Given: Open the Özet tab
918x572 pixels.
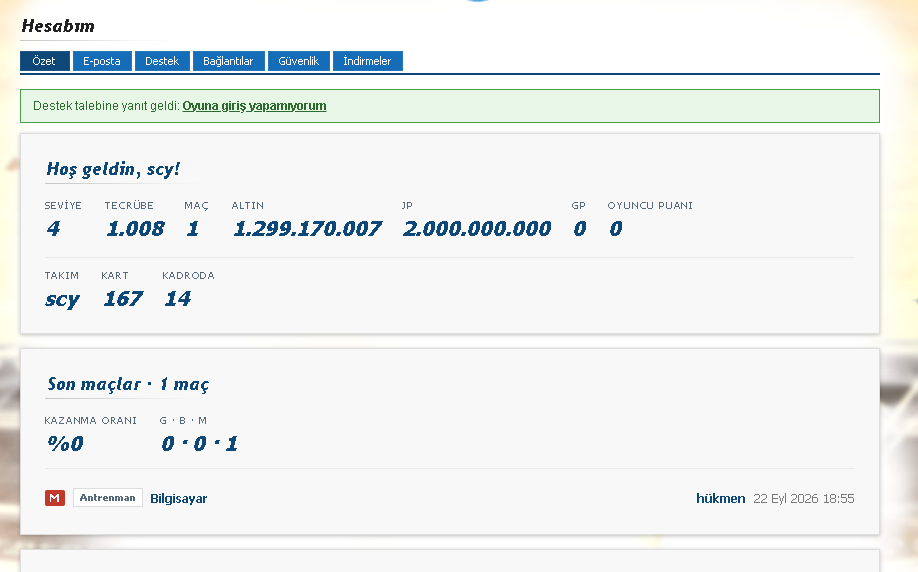Looking at the screenshot, I should (44, 61).
